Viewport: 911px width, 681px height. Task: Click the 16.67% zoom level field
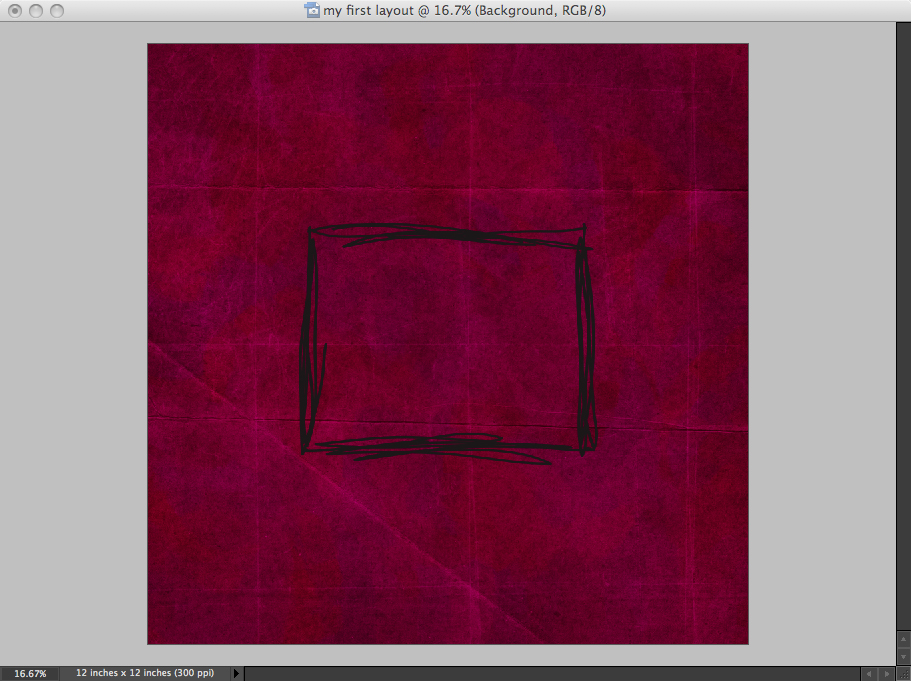click(x=30, y=674)
